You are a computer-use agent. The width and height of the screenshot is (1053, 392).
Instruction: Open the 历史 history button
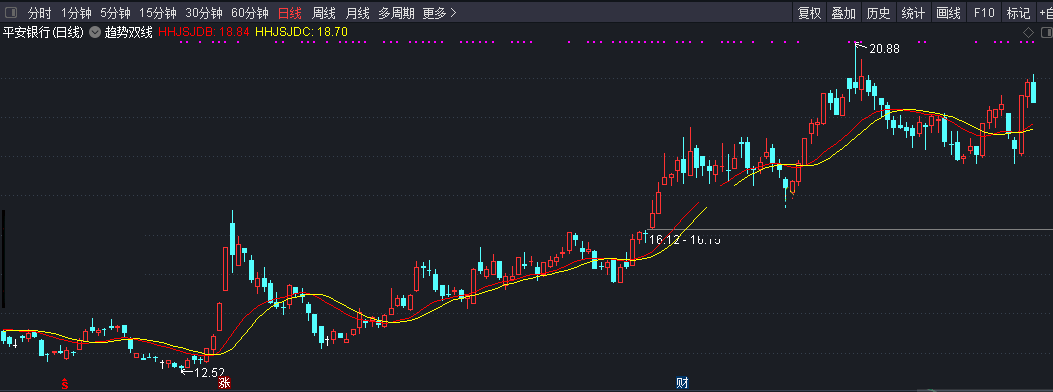[x=878, y=13]
